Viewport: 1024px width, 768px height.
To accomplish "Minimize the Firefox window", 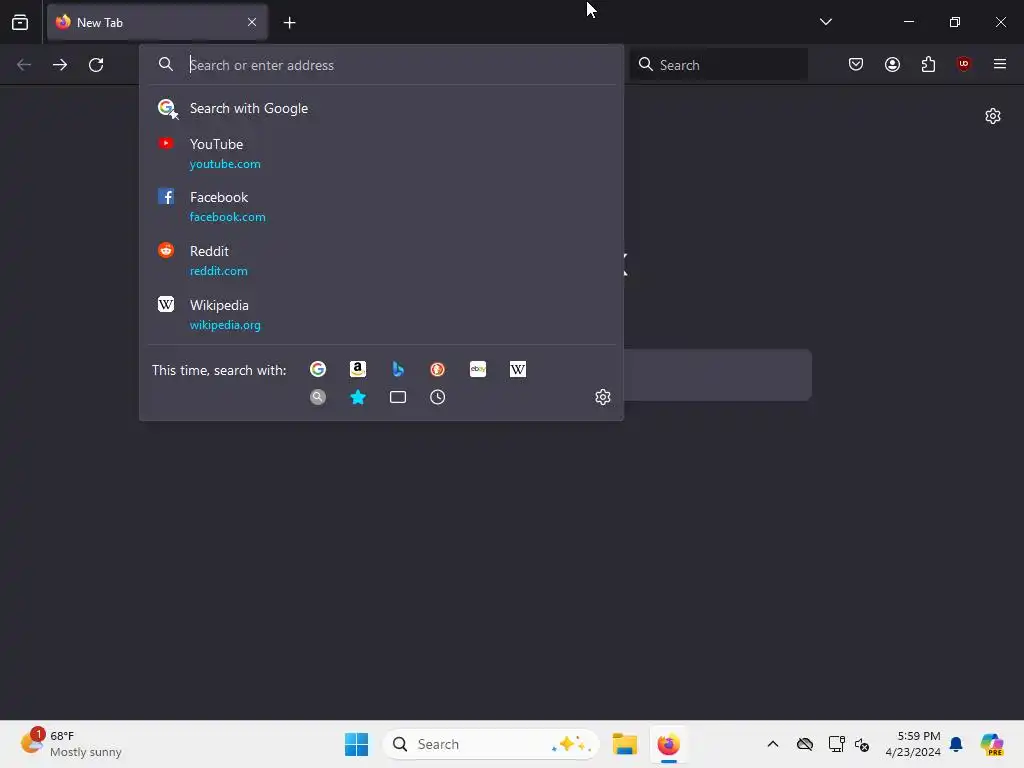I will click(908, 22).
